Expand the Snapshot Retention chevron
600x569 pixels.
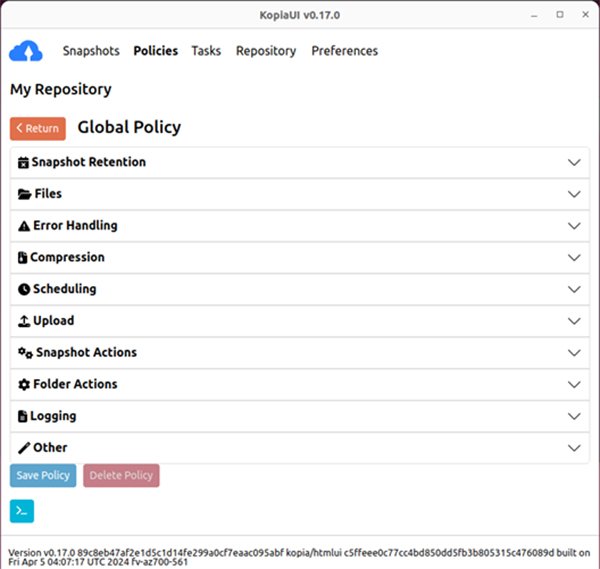574,162
